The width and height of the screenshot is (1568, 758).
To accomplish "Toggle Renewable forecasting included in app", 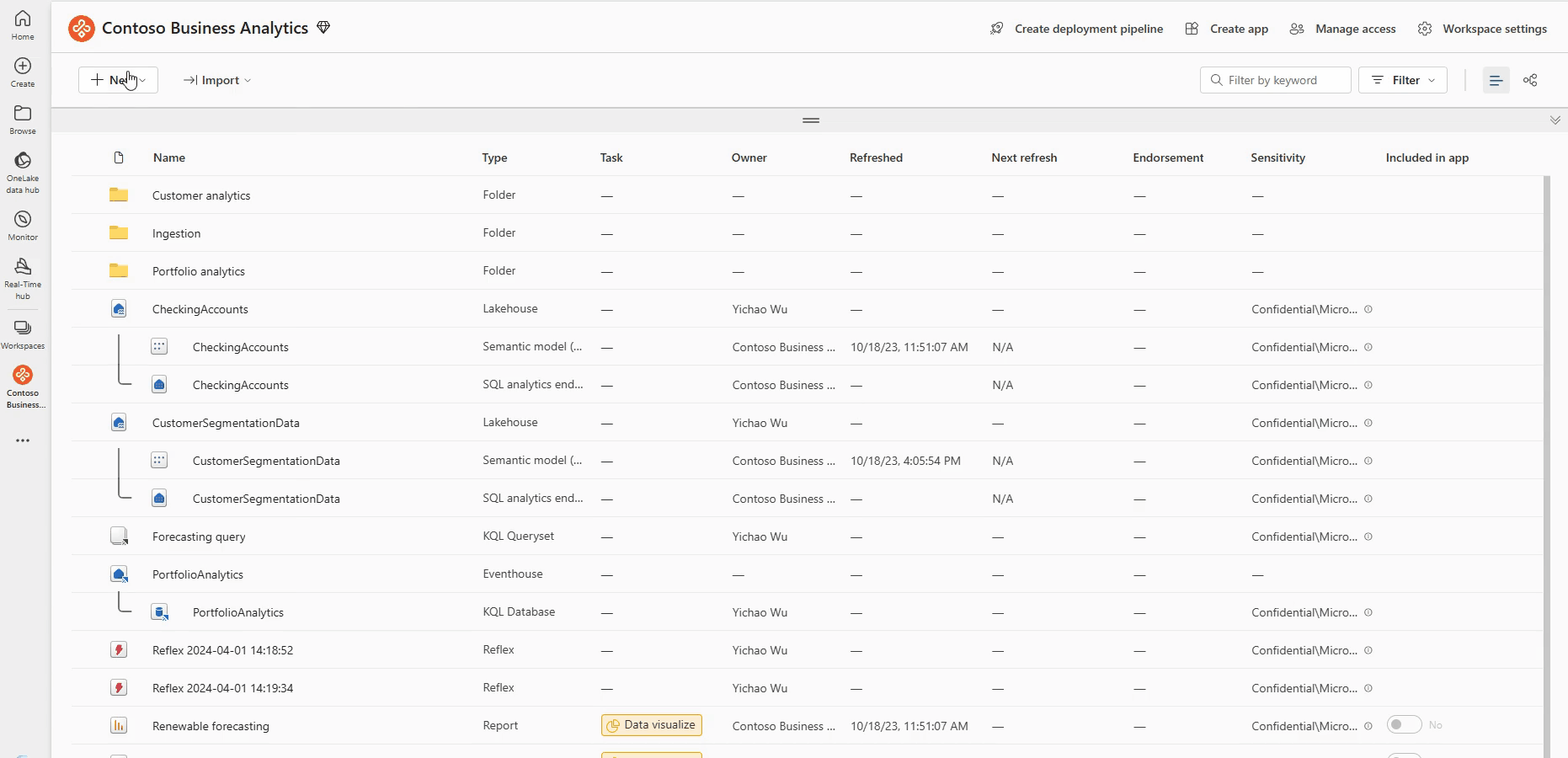I will coord(1404,725).
